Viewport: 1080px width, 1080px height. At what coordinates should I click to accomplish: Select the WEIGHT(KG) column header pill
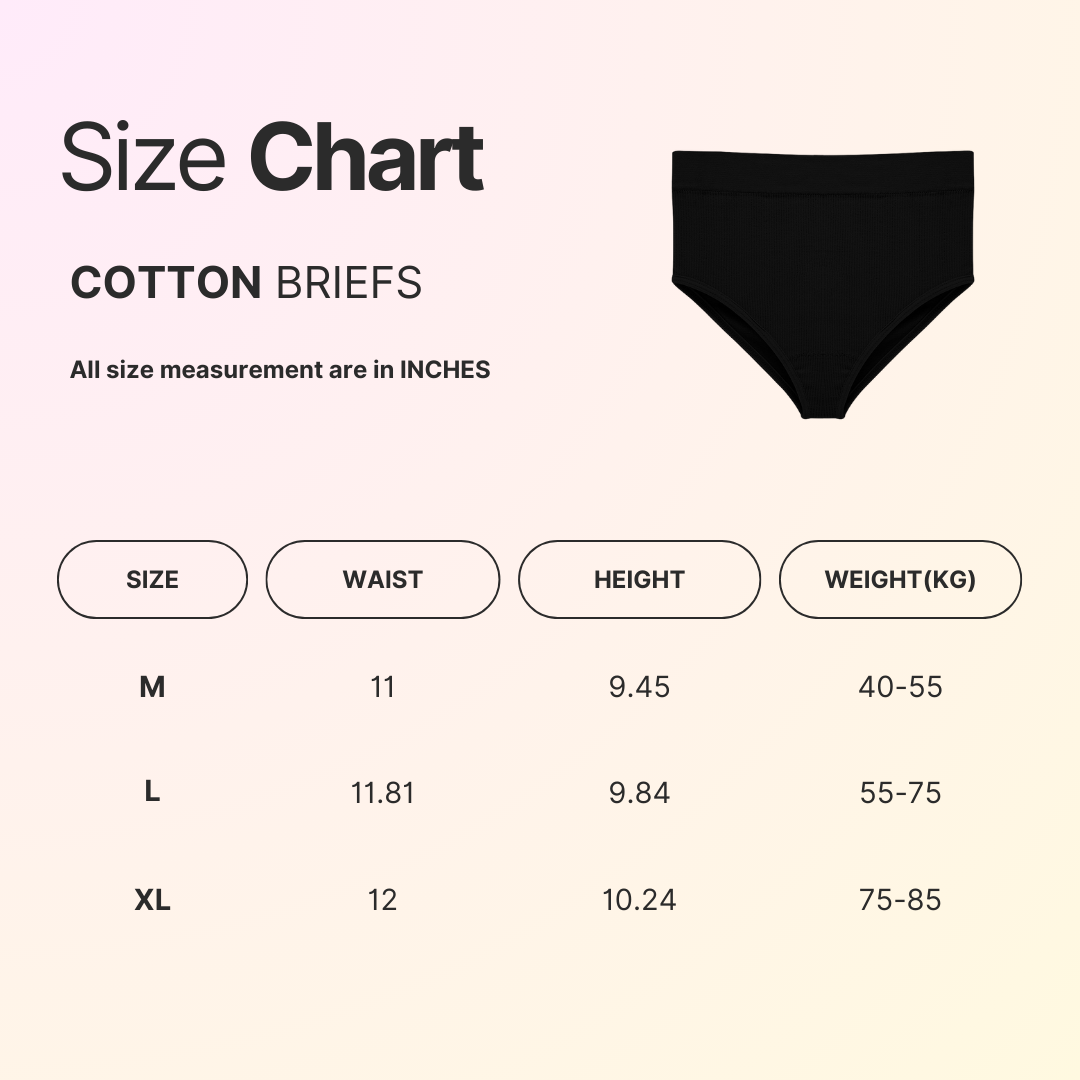[x=900, y=580]
